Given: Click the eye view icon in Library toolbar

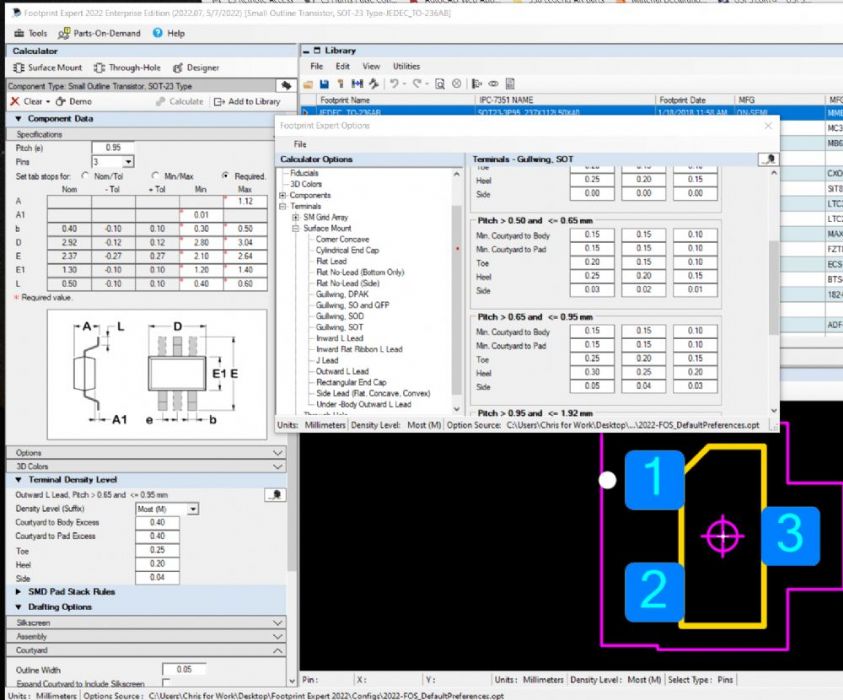Looking at the screenshot, I should [494, 84].
